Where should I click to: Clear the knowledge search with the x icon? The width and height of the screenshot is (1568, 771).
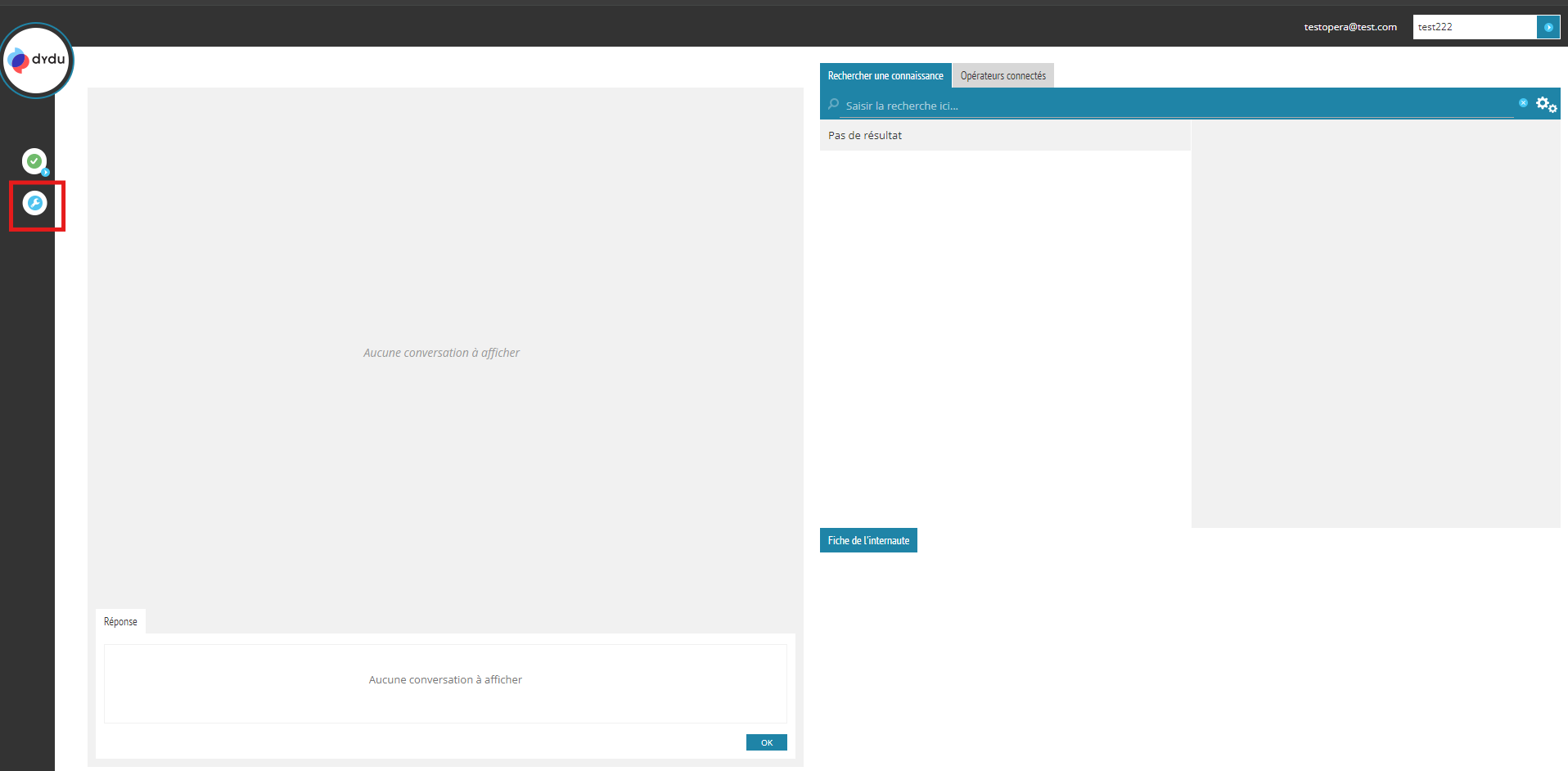(1523, 103)
